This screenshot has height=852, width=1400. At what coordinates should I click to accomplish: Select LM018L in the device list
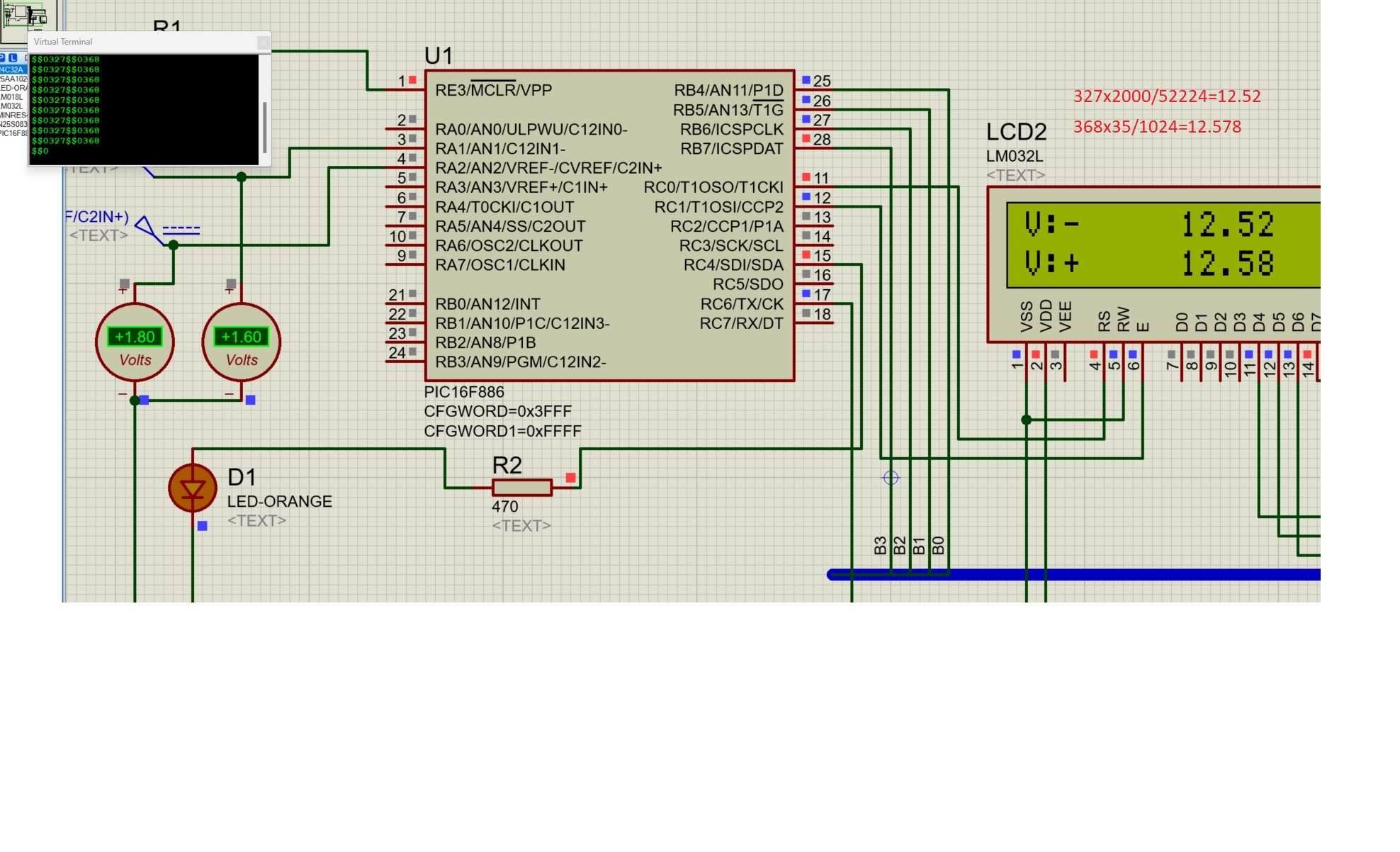(12, 97)
